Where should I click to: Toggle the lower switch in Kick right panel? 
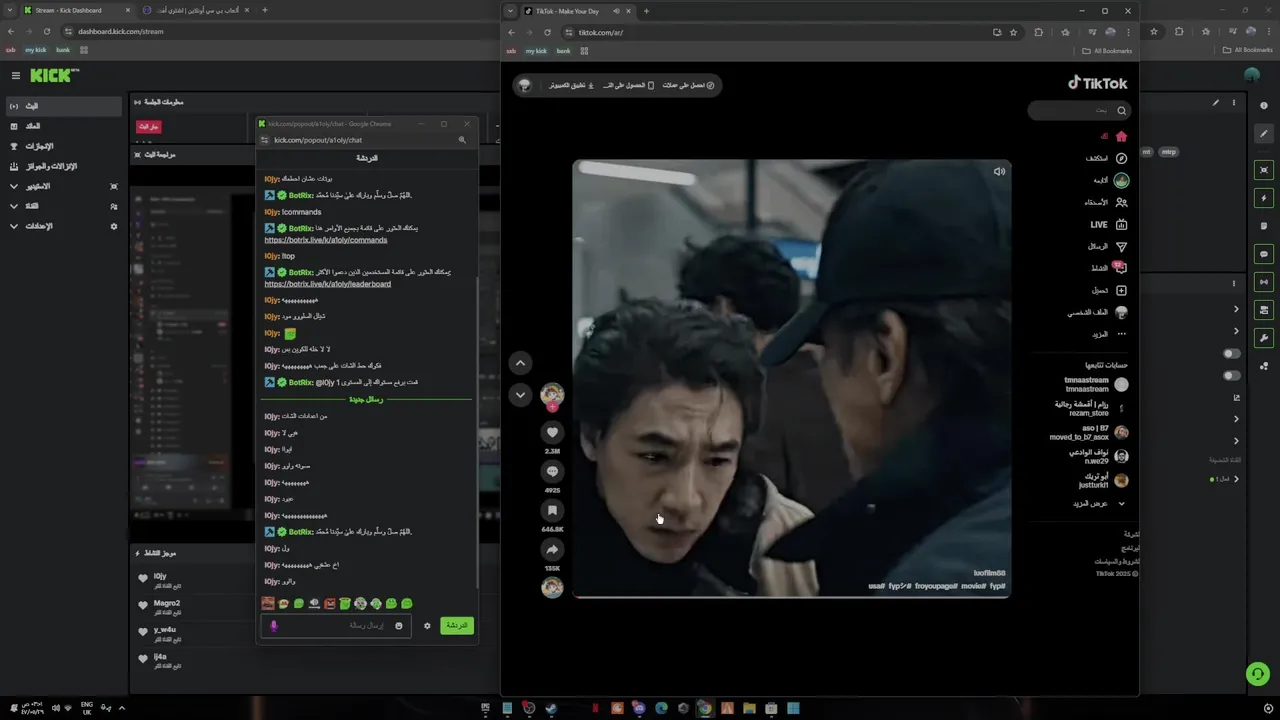point(1231,376)
